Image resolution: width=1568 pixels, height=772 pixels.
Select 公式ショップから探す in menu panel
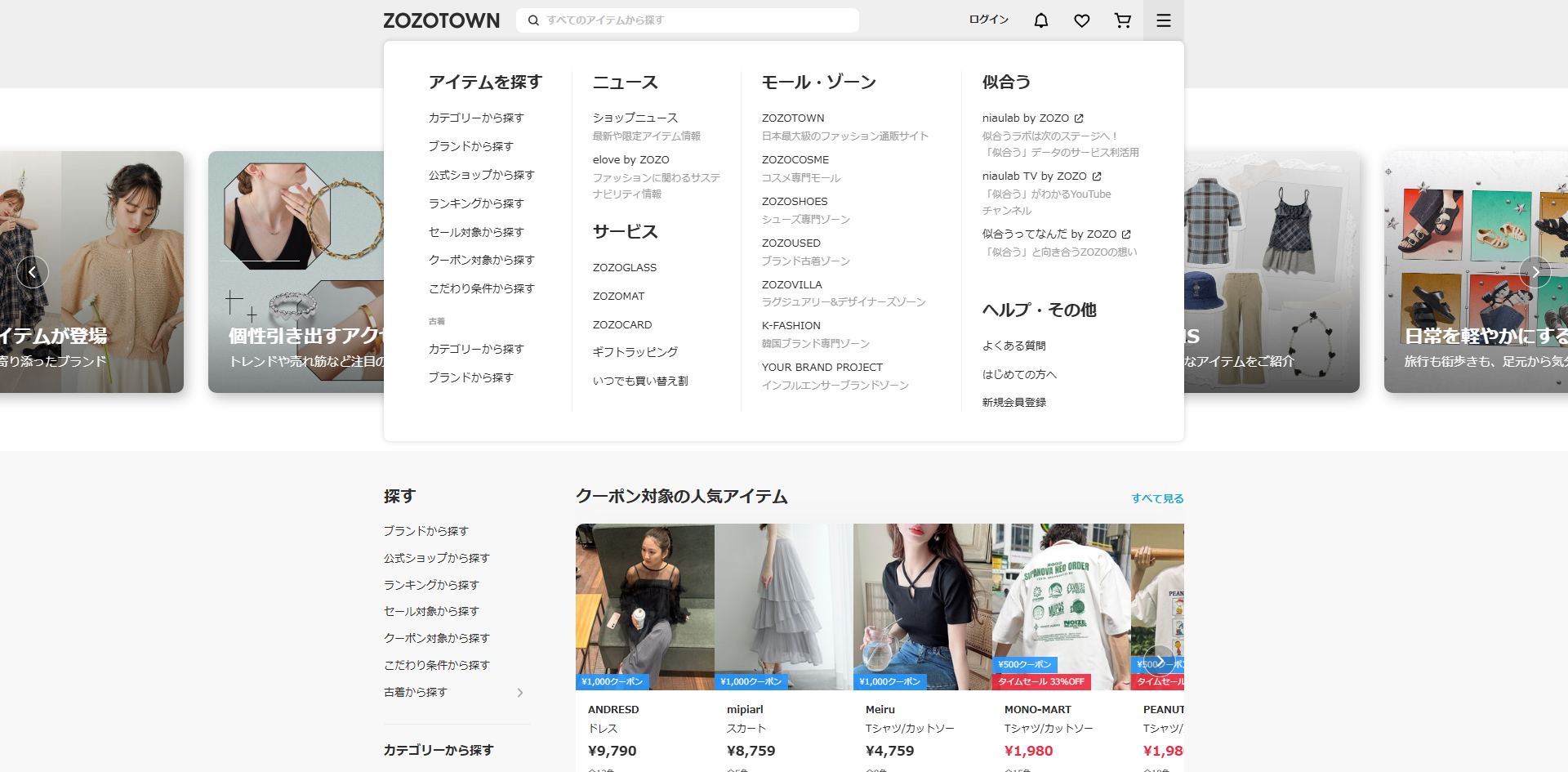pos(482,175)
